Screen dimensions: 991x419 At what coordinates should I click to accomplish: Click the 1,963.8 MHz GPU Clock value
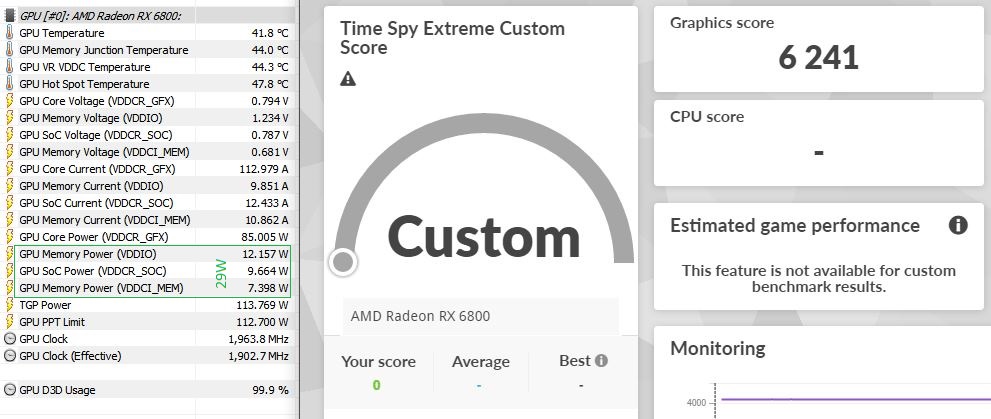(258, 339)
